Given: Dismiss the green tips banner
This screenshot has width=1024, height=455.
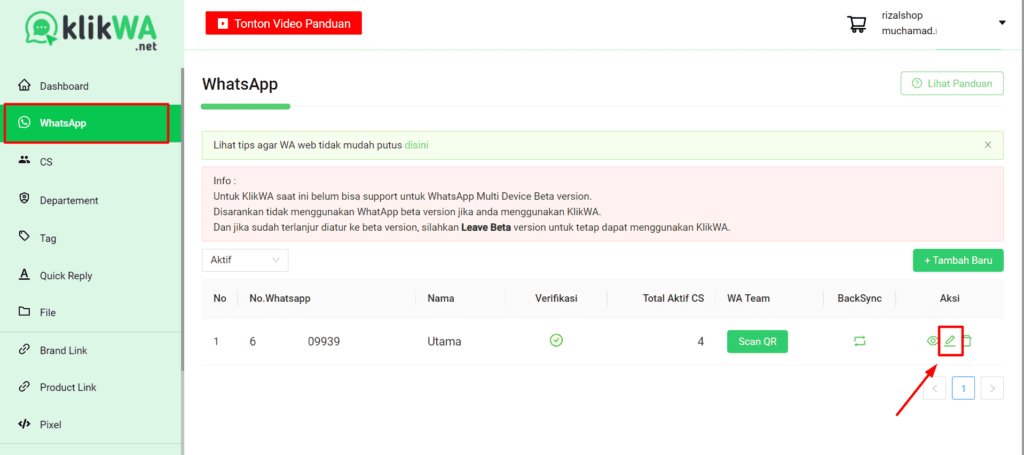Looking at the screenshot, I should coord(987,145).
